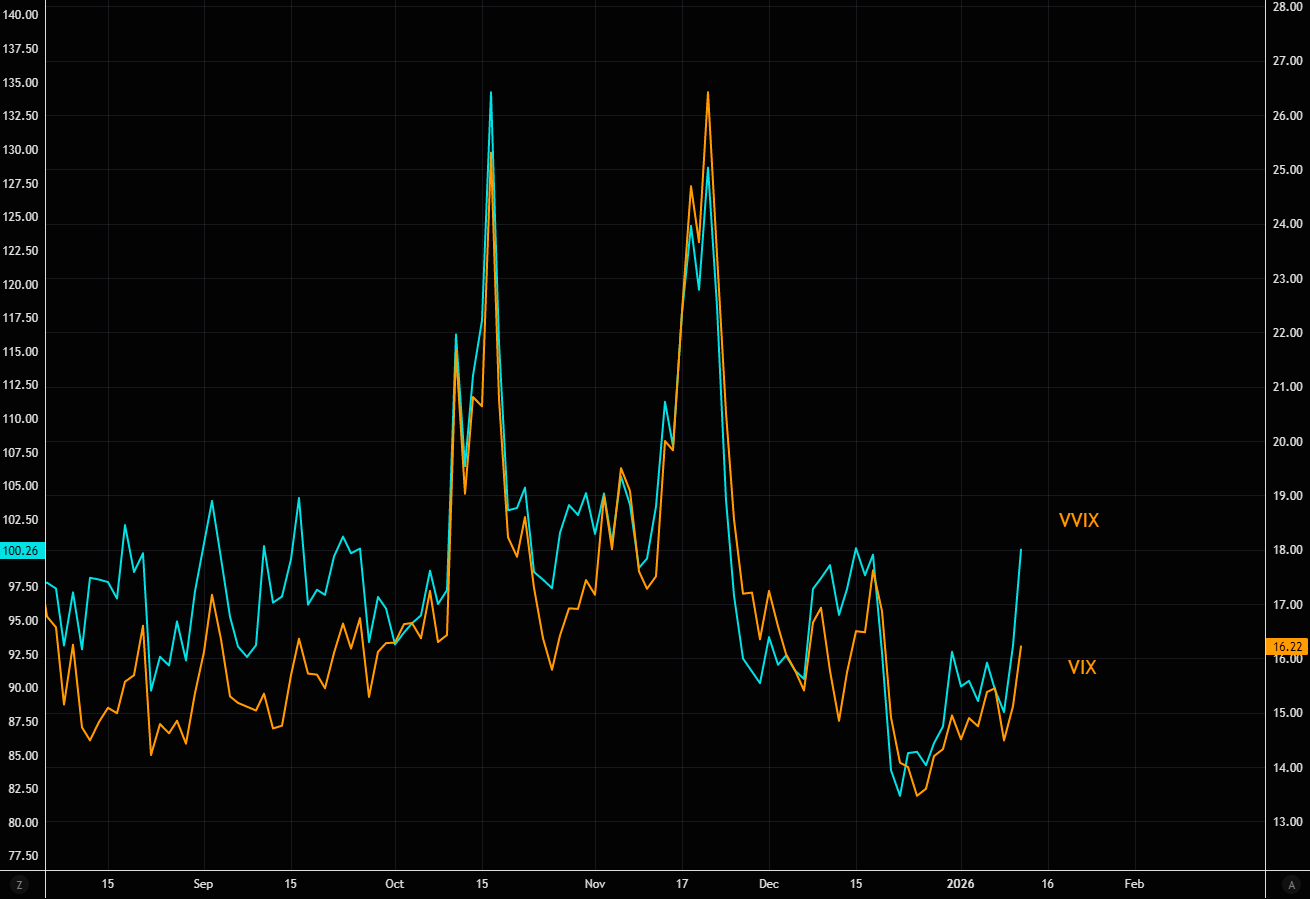Click 28.00 on the right price scale
The height and width of the screenshot is (899, 1310).
[1285, 7]
